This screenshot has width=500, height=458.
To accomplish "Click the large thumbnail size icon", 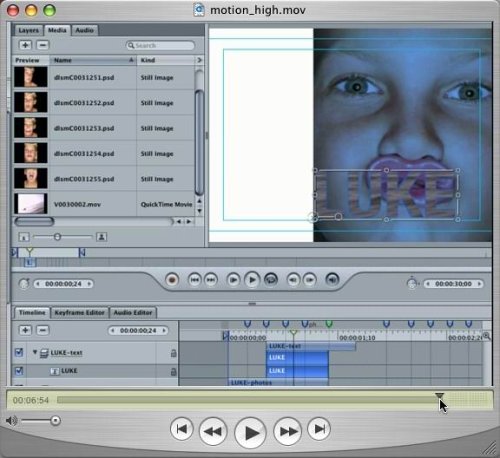I will [101, 237].
